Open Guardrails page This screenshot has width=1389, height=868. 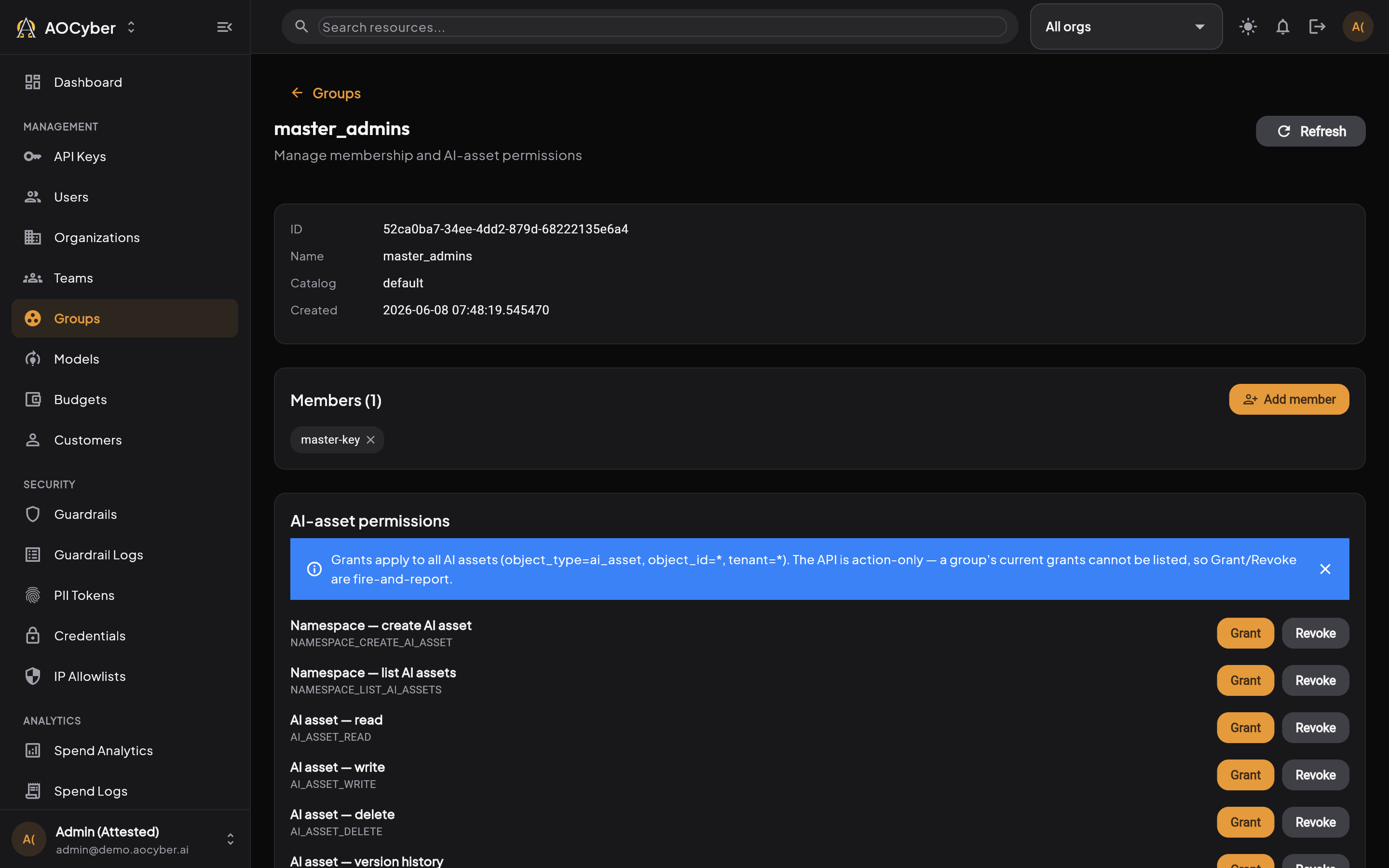coord(124,514)
